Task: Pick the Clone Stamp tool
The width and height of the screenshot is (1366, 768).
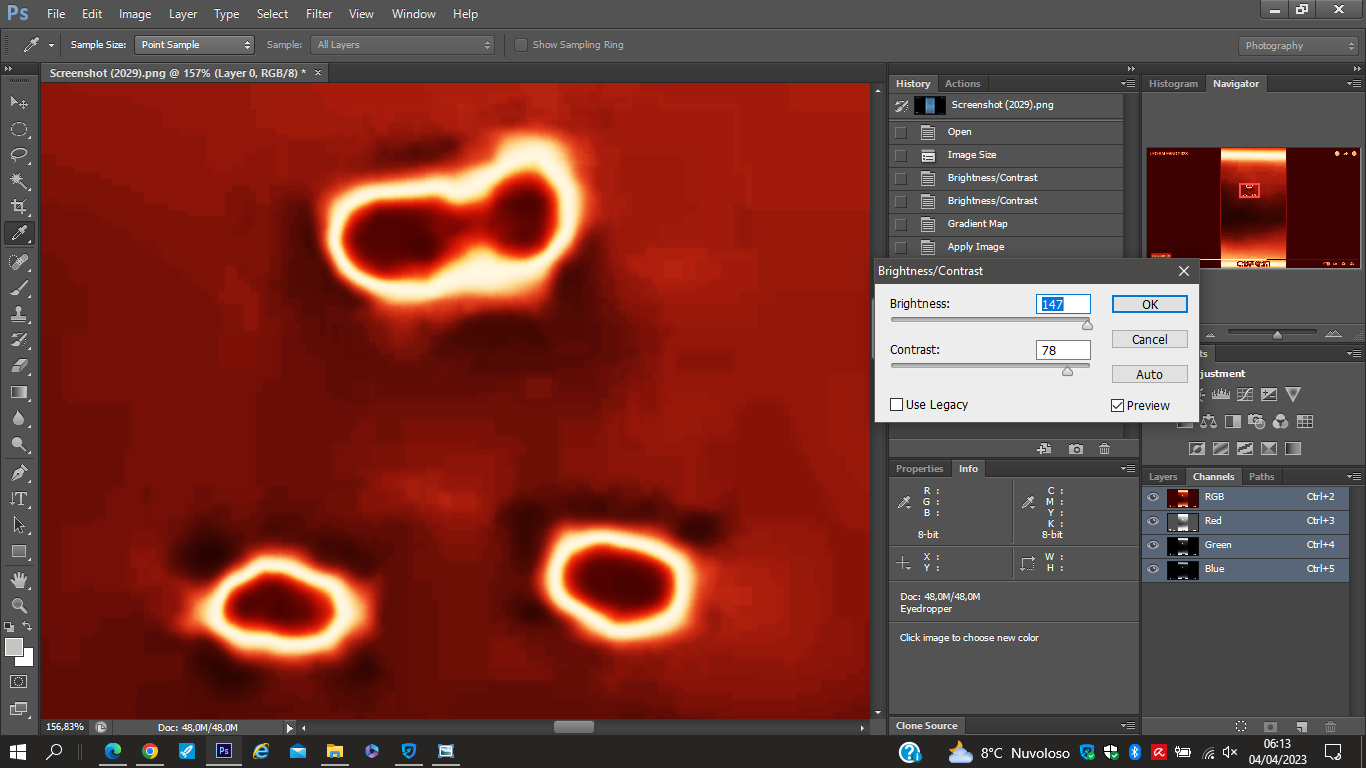Action: [x=19, y=314]
